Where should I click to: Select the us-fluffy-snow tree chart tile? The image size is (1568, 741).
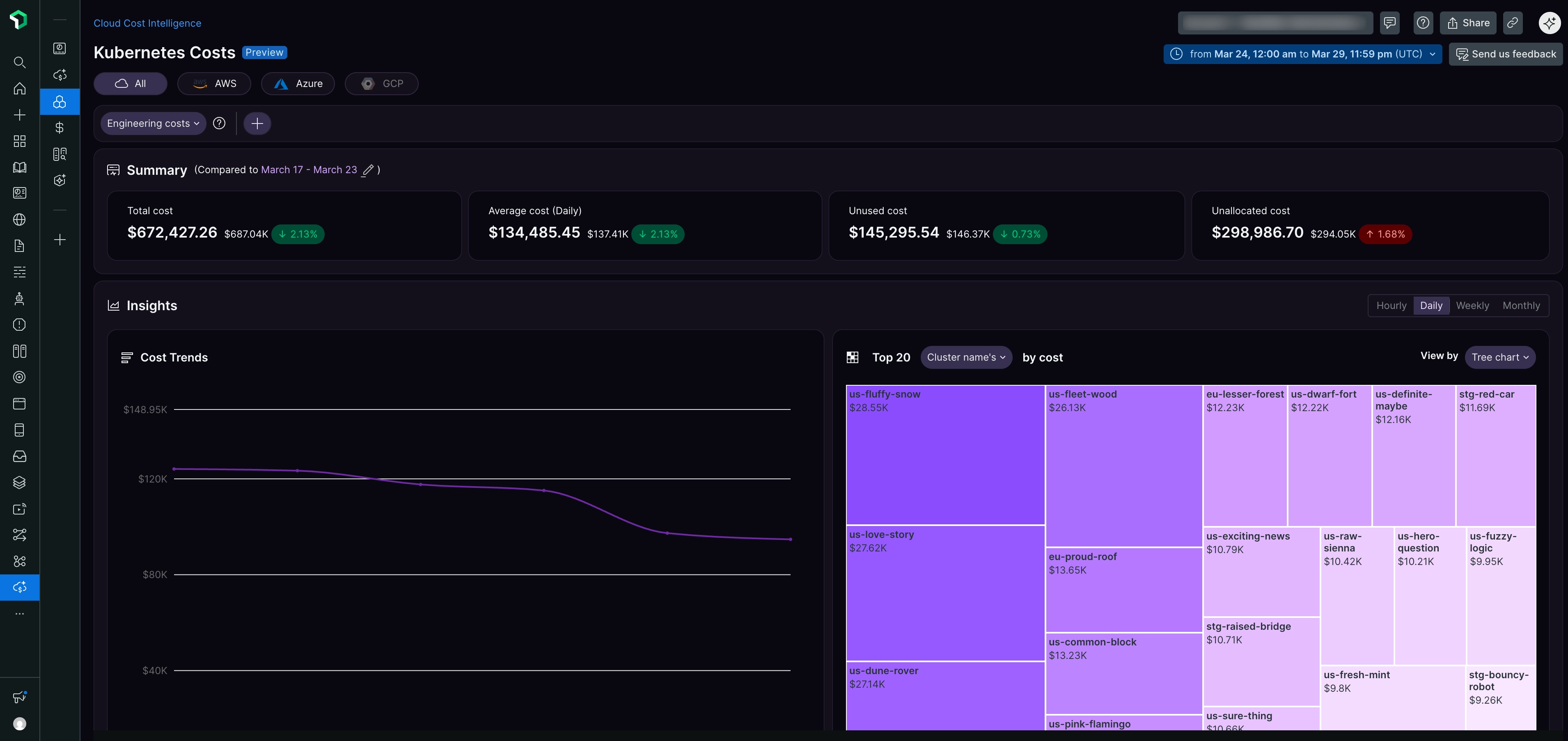tap(945, 455)
